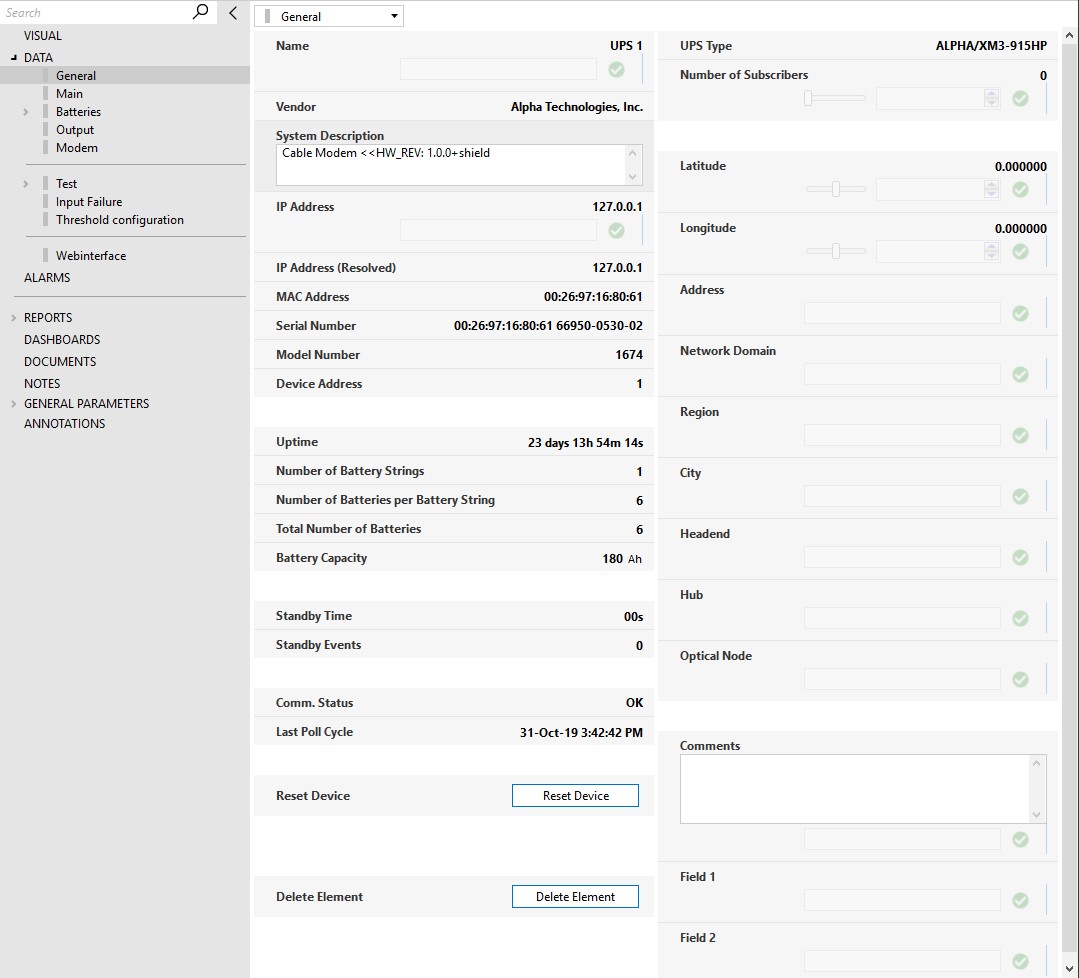Expand the Batteries tree node
The height and width of the screenshot is (978, 1079).
coord(26,111)
